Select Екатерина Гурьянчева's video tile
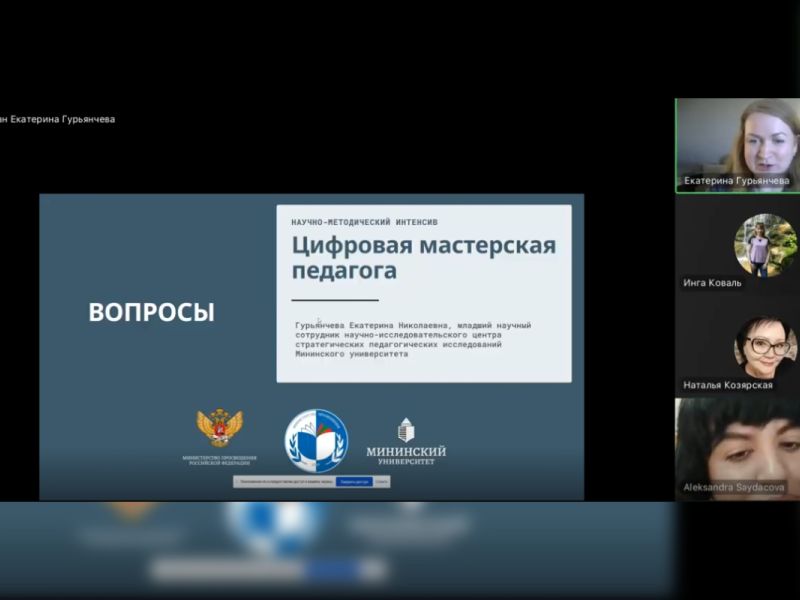The image size is (800, 600). (x=738, y=146)
